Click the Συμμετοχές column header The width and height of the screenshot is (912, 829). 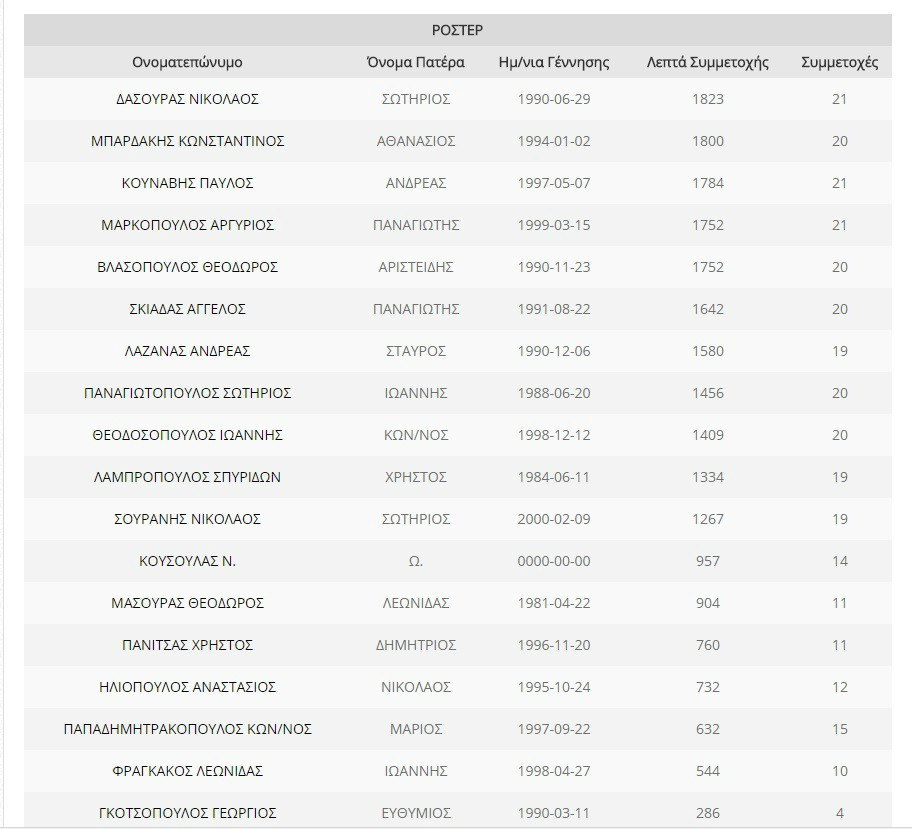click(839, 62)
